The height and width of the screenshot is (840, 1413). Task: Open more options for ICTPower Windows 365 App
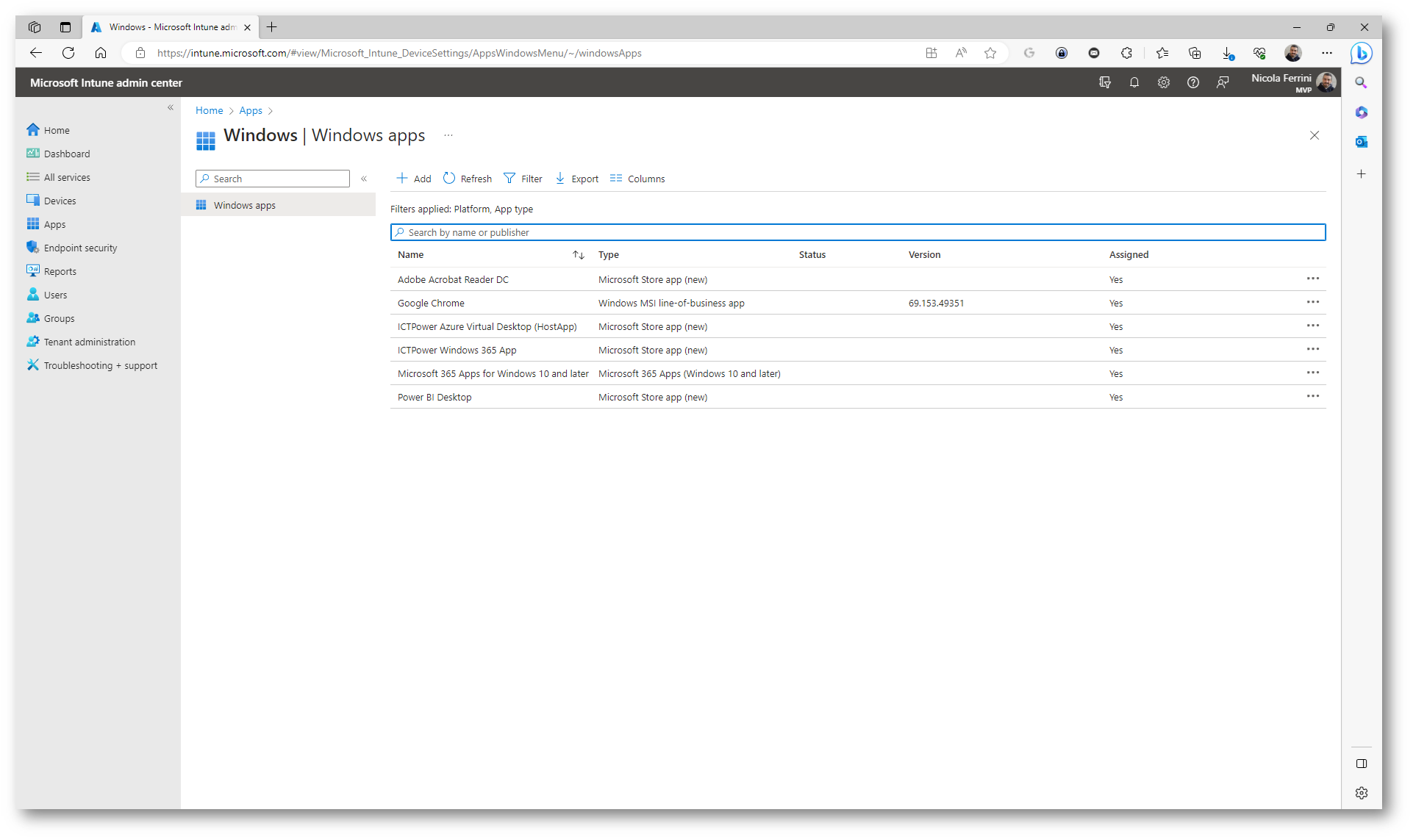1313,349
